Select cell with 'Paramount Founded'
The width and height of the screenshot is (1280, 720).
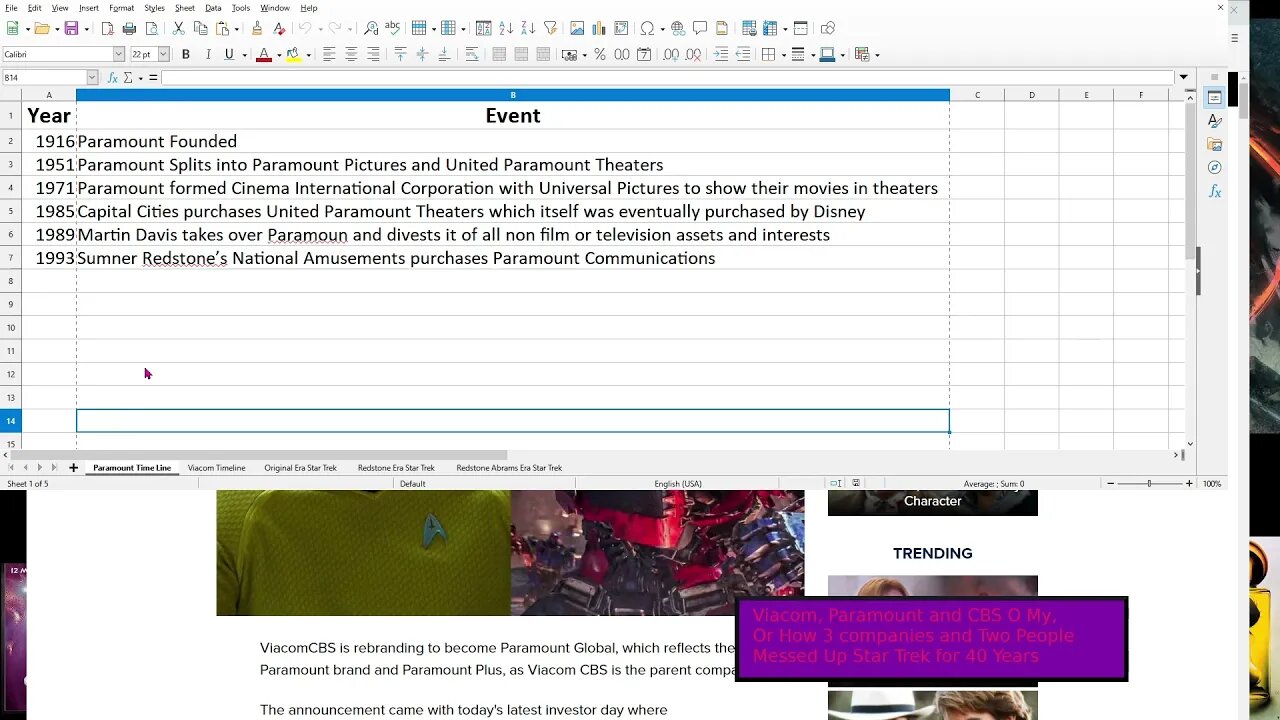pyautogui.click(x=513, y=141)
